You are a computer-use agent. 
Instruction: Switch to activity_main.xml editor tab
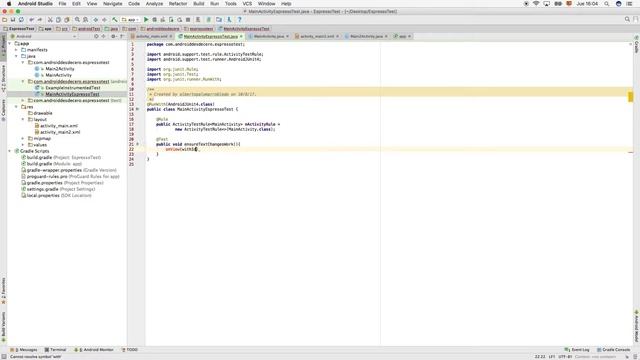151,36
